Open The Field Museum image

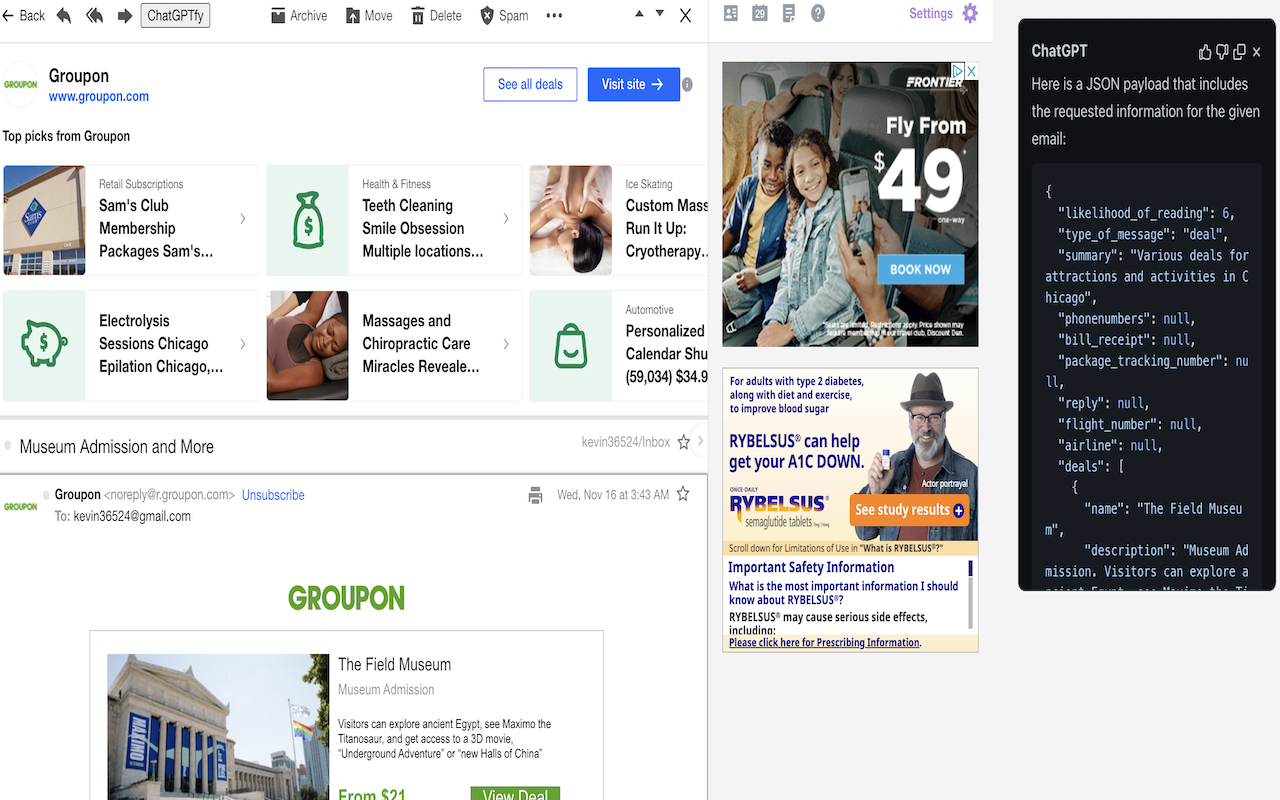(x=218, y=727)
